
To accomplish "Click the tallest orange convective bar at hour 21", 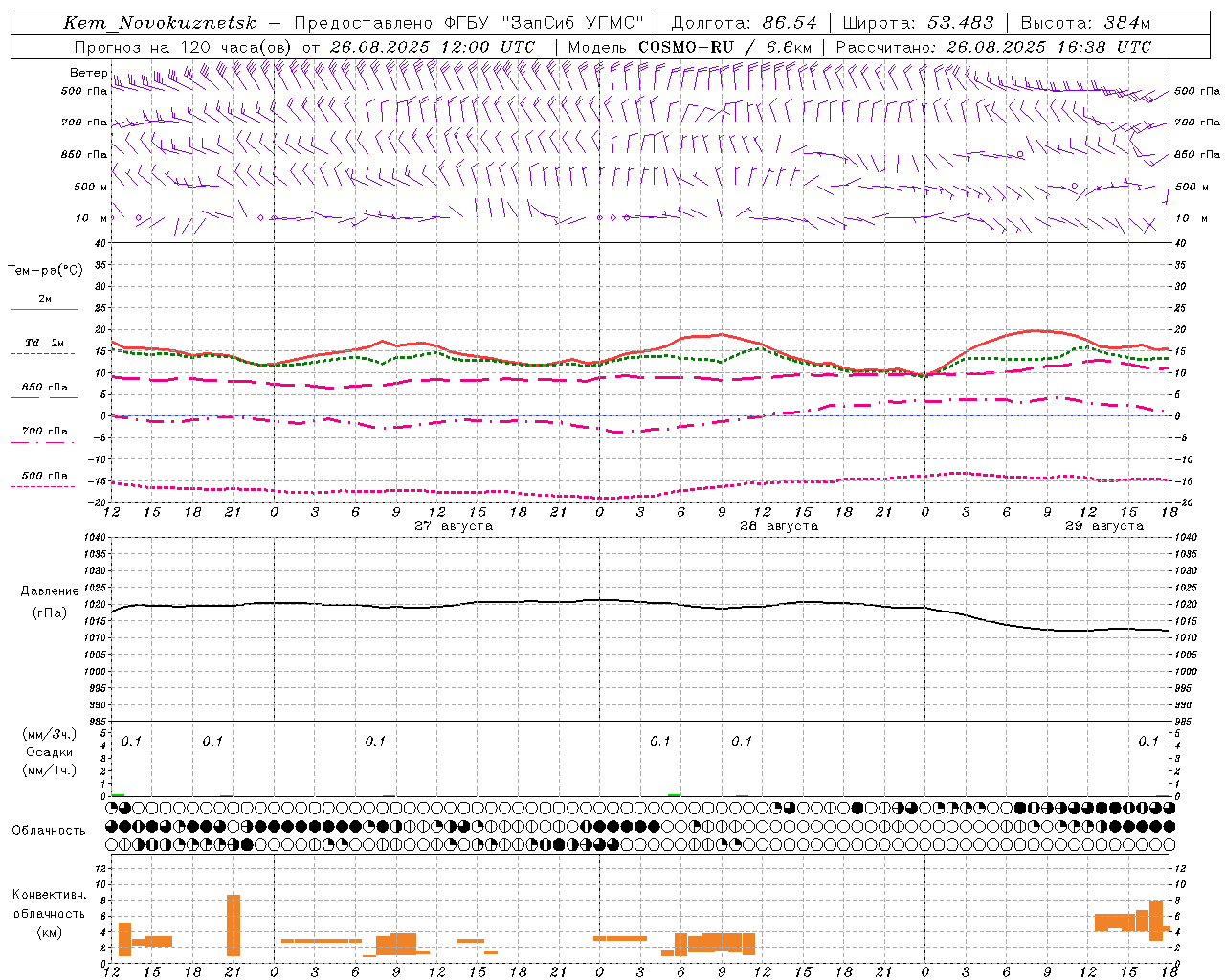I will (234, 924).
